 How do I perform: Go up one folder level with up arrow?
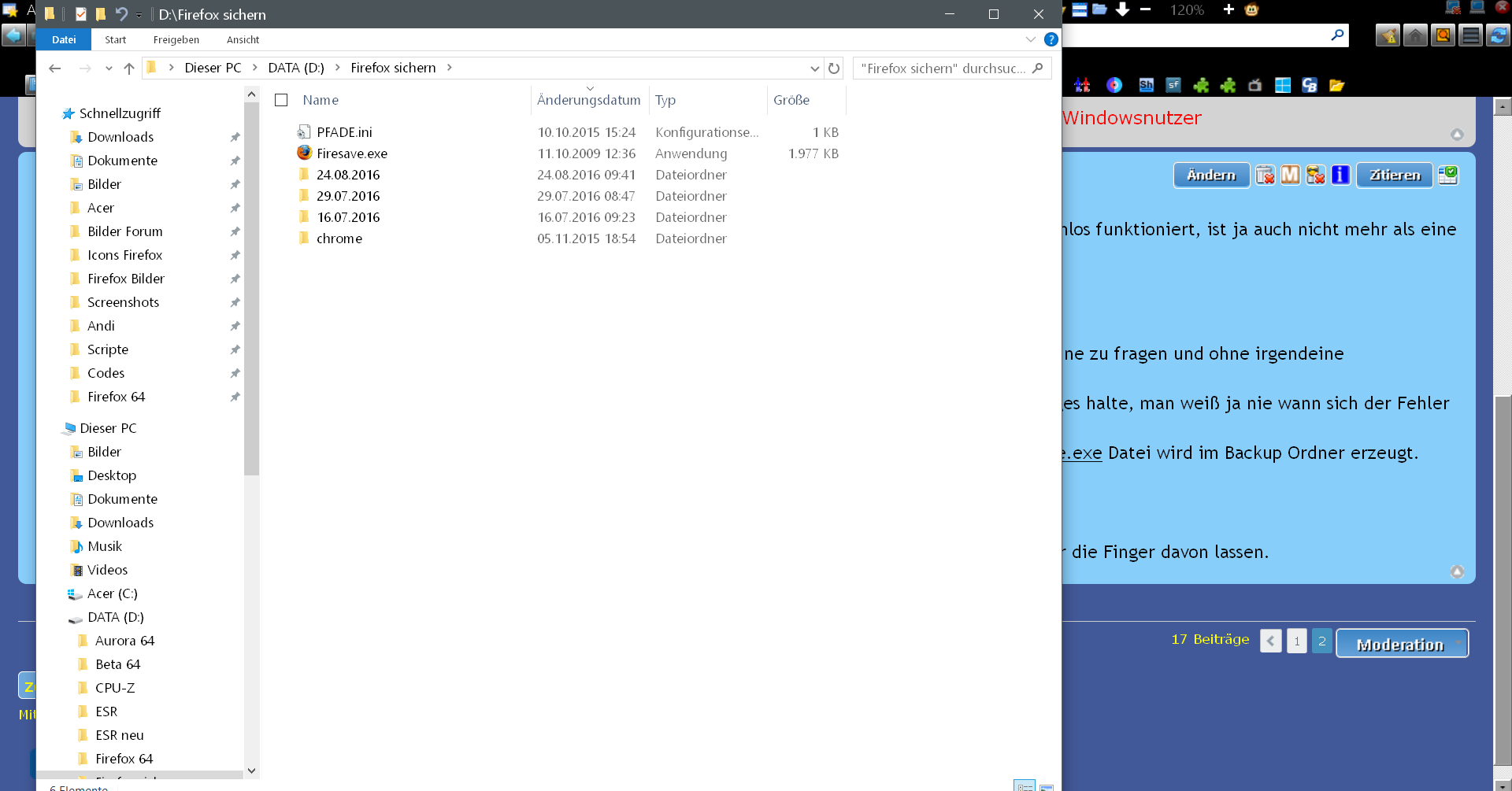tap(129, 68)
